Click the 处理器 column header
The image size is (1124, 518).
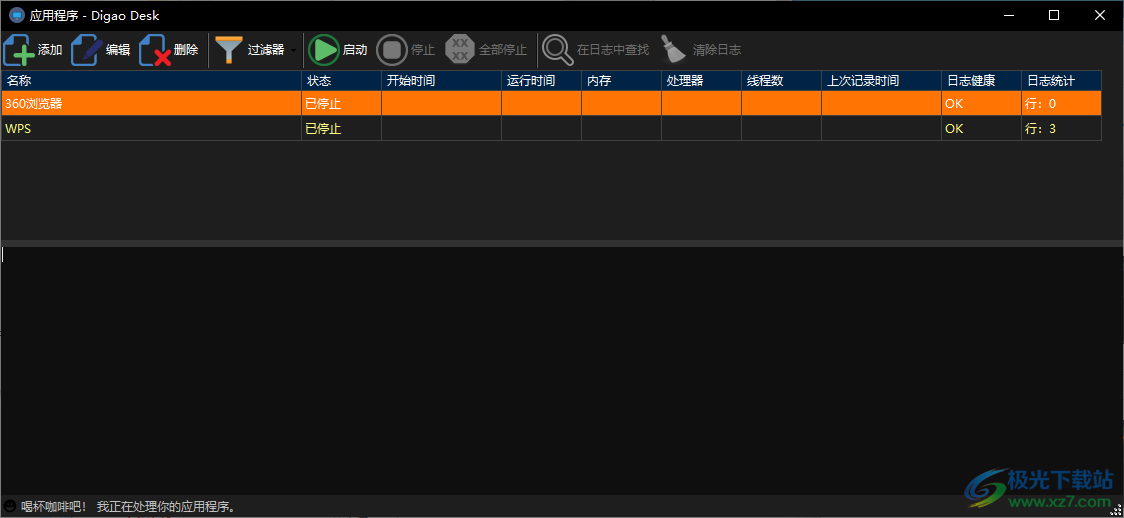click(702, 80)
